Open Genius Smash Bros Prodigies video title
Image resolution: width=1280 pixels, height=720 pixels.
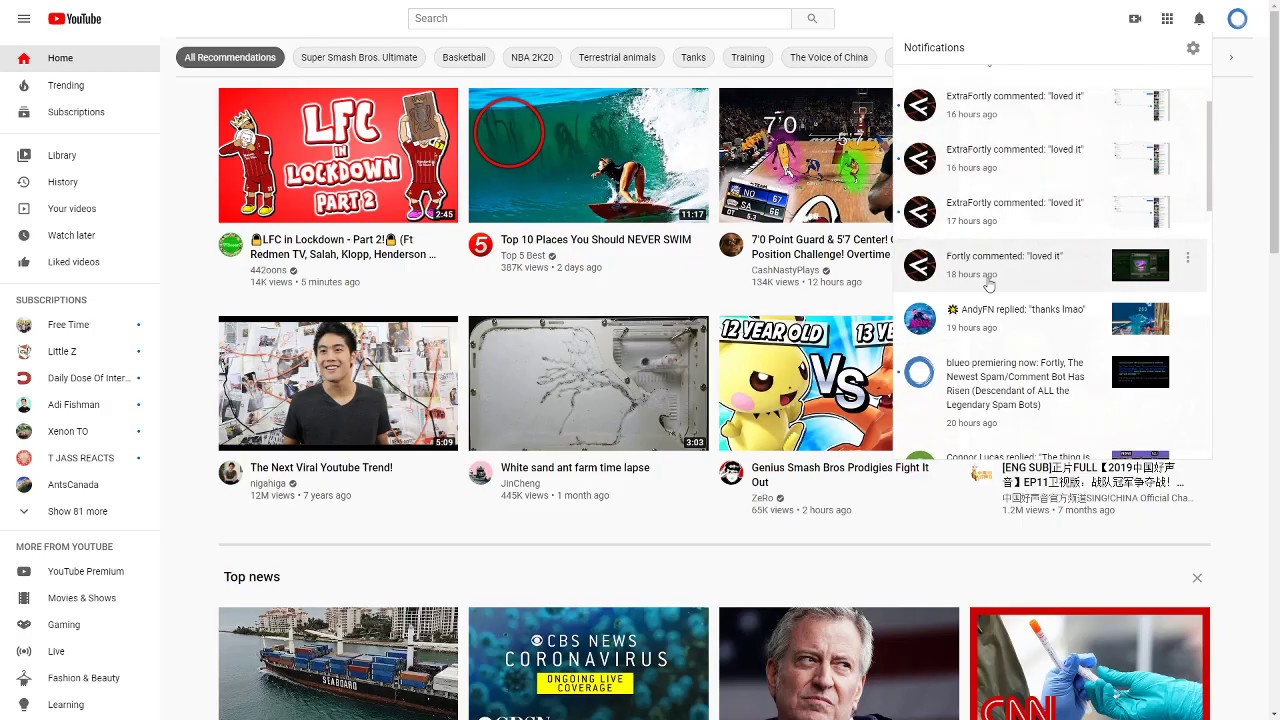pyautogui.click(x=840, y=474)
